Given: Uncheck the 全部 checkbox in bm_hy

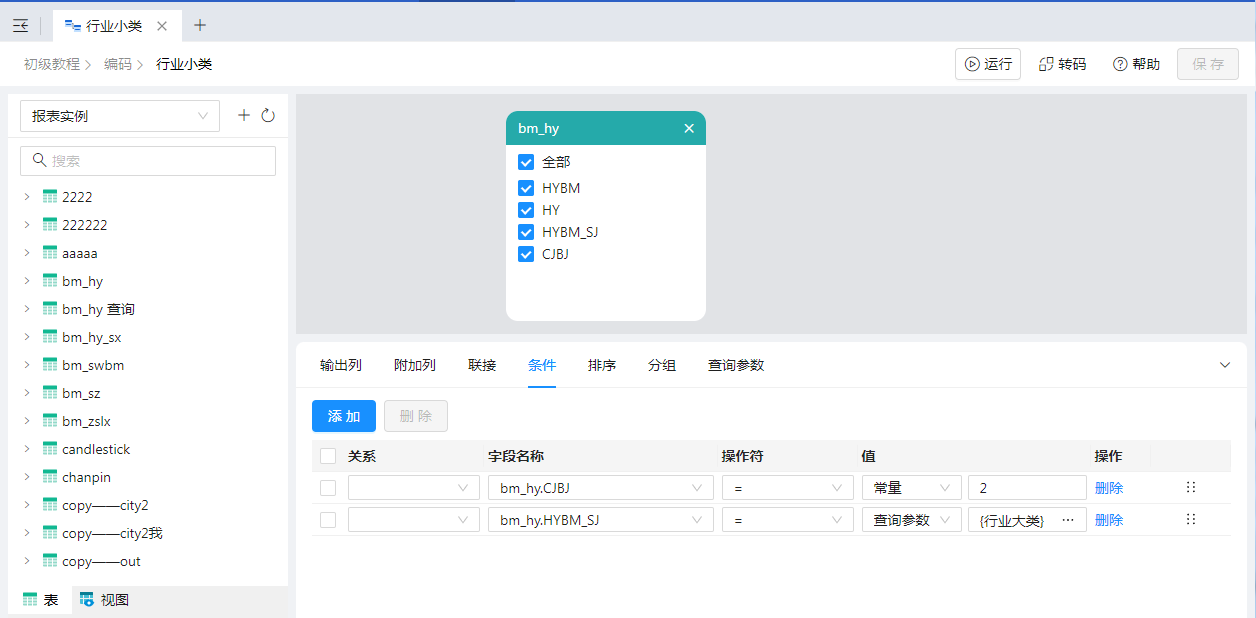Looking at the screenshot, I should (x=526, y=162).
